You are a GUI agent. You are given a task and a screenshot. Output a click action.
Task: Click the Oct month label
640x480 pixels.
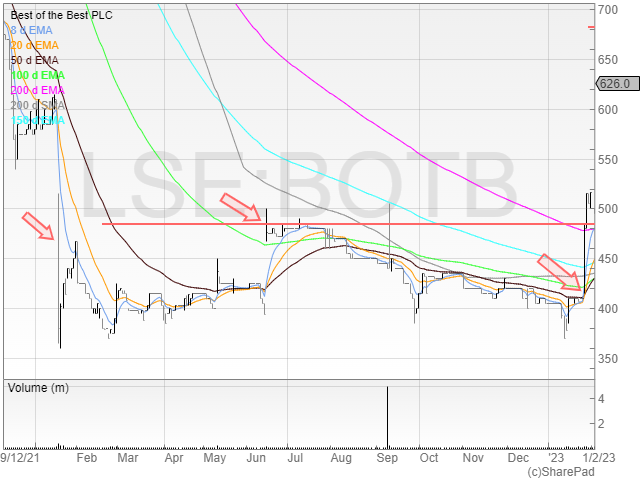coord(429,458)
